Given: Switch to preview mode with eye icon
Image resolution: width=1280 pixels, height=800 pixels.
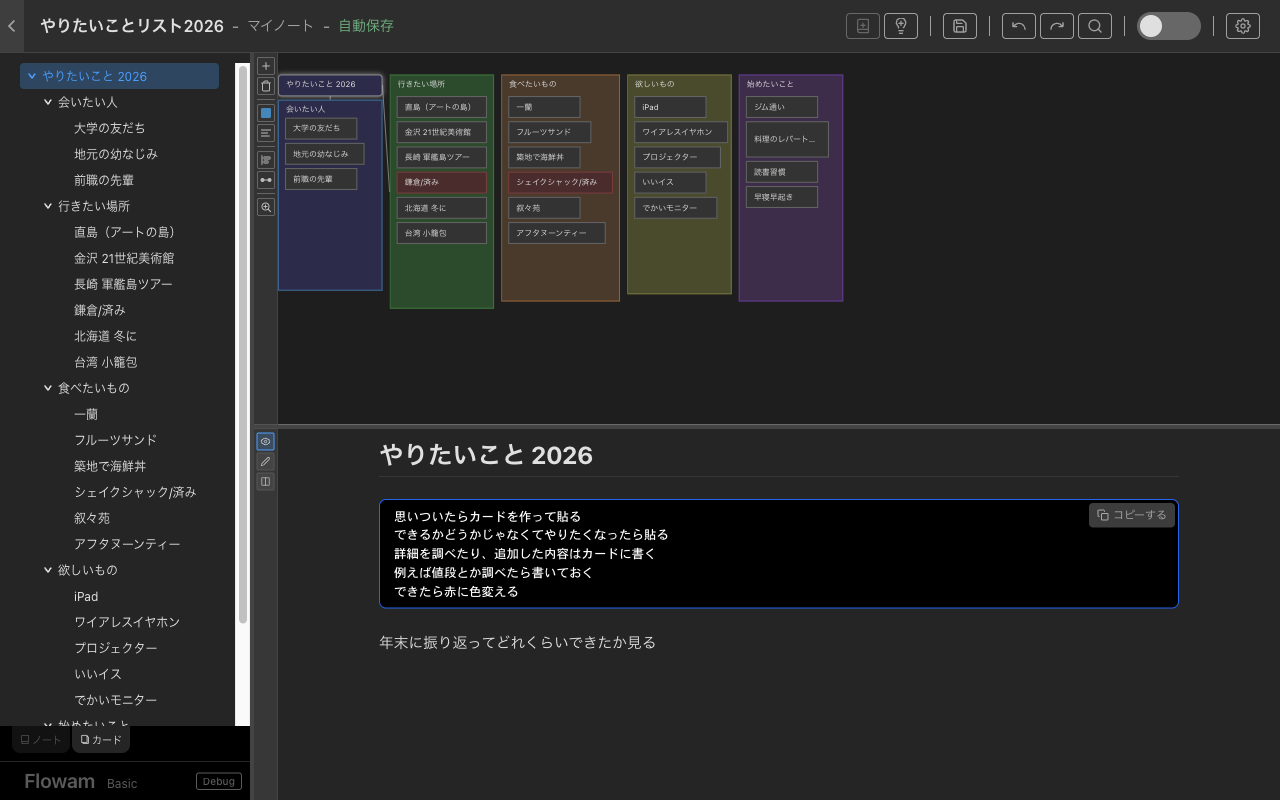Looking at the screenshot, I should (x=265, y=441).
